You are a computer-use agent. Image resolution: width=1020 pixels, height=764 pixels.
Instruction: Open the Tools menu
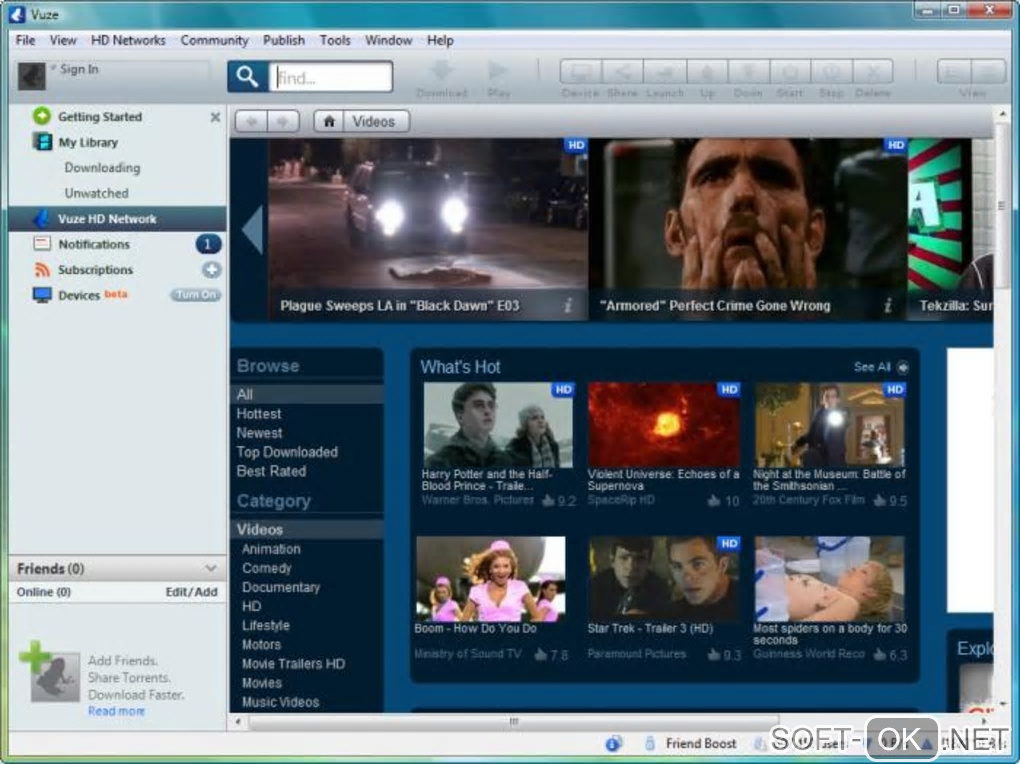coord(335,40)
